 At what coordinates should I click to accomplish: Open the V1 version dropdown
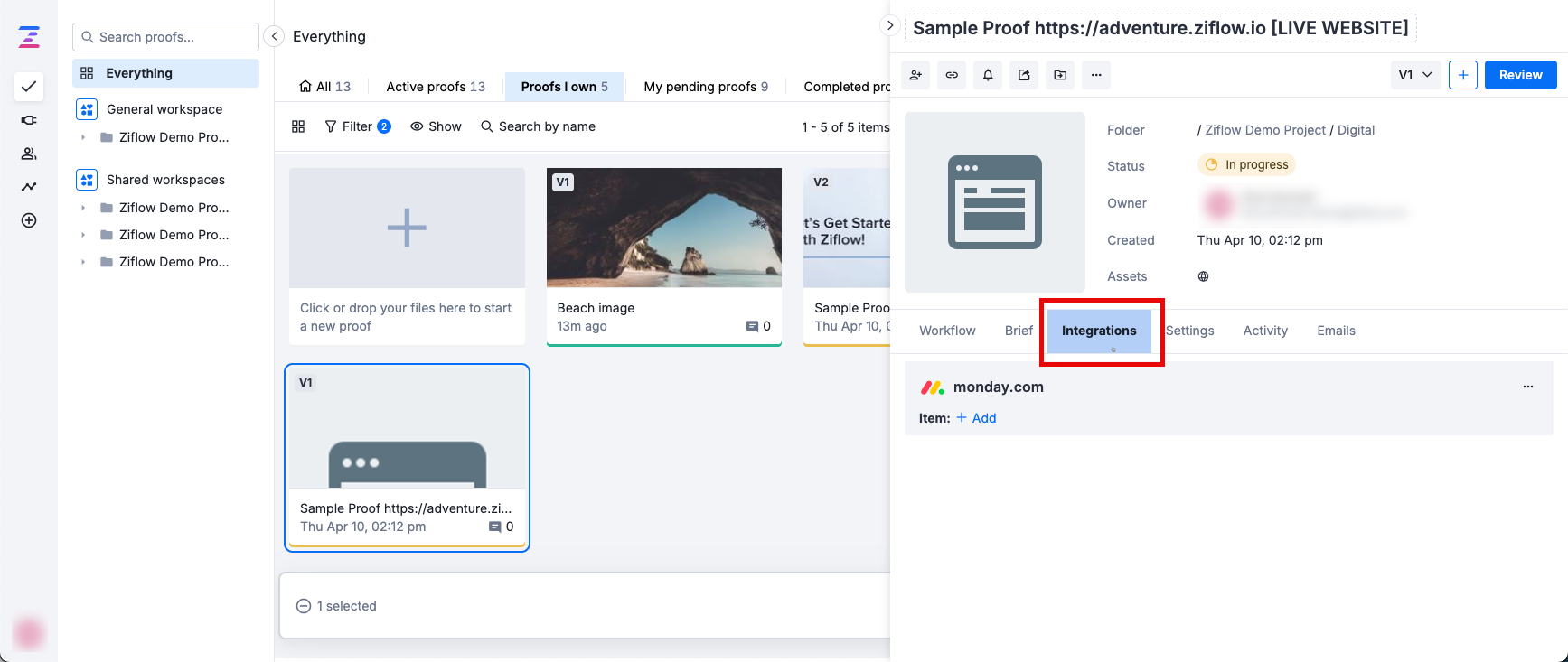coord(1415,75)
